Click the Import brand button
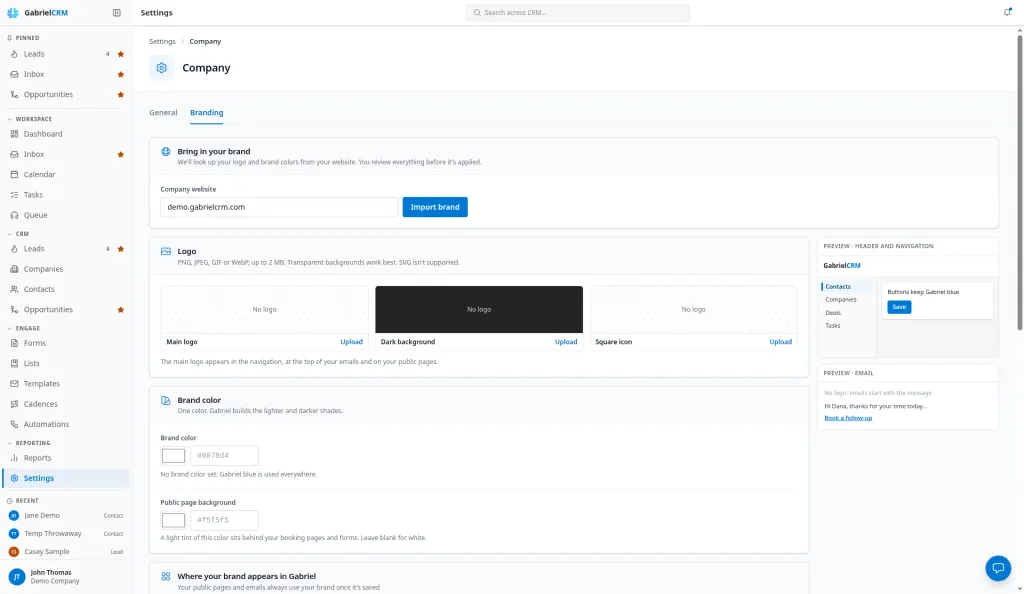The image size is (1024, 594). point(435,207)
